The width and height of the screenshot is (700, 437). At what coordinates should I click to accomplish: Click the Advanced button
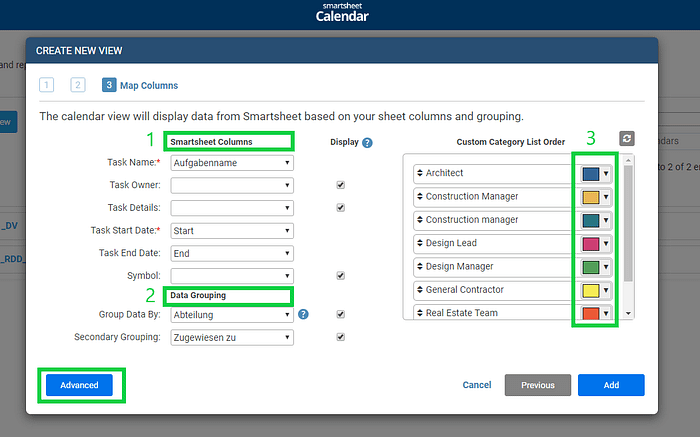click(79, 385)
